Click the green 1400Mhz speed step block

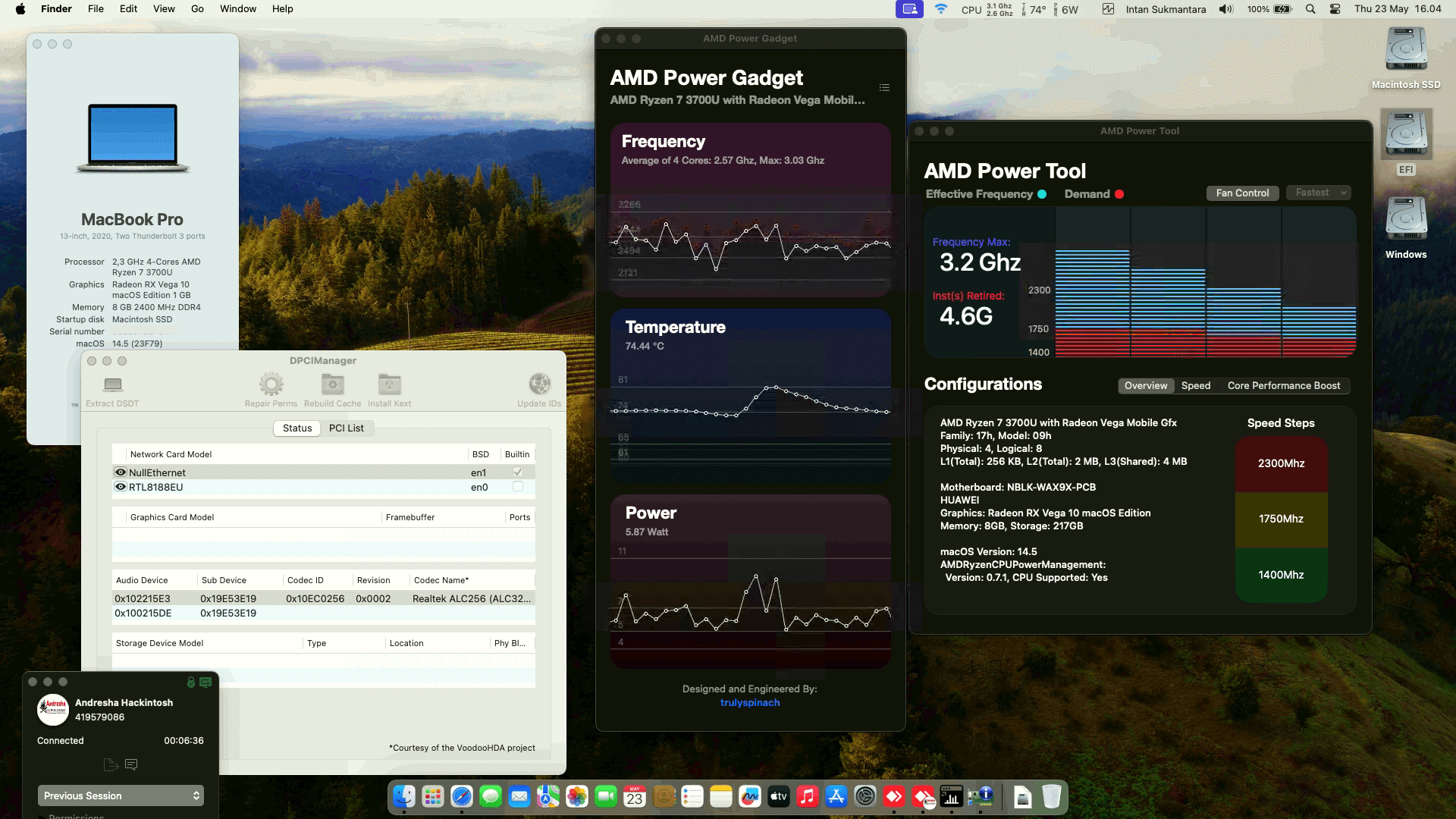(1281, 576)
